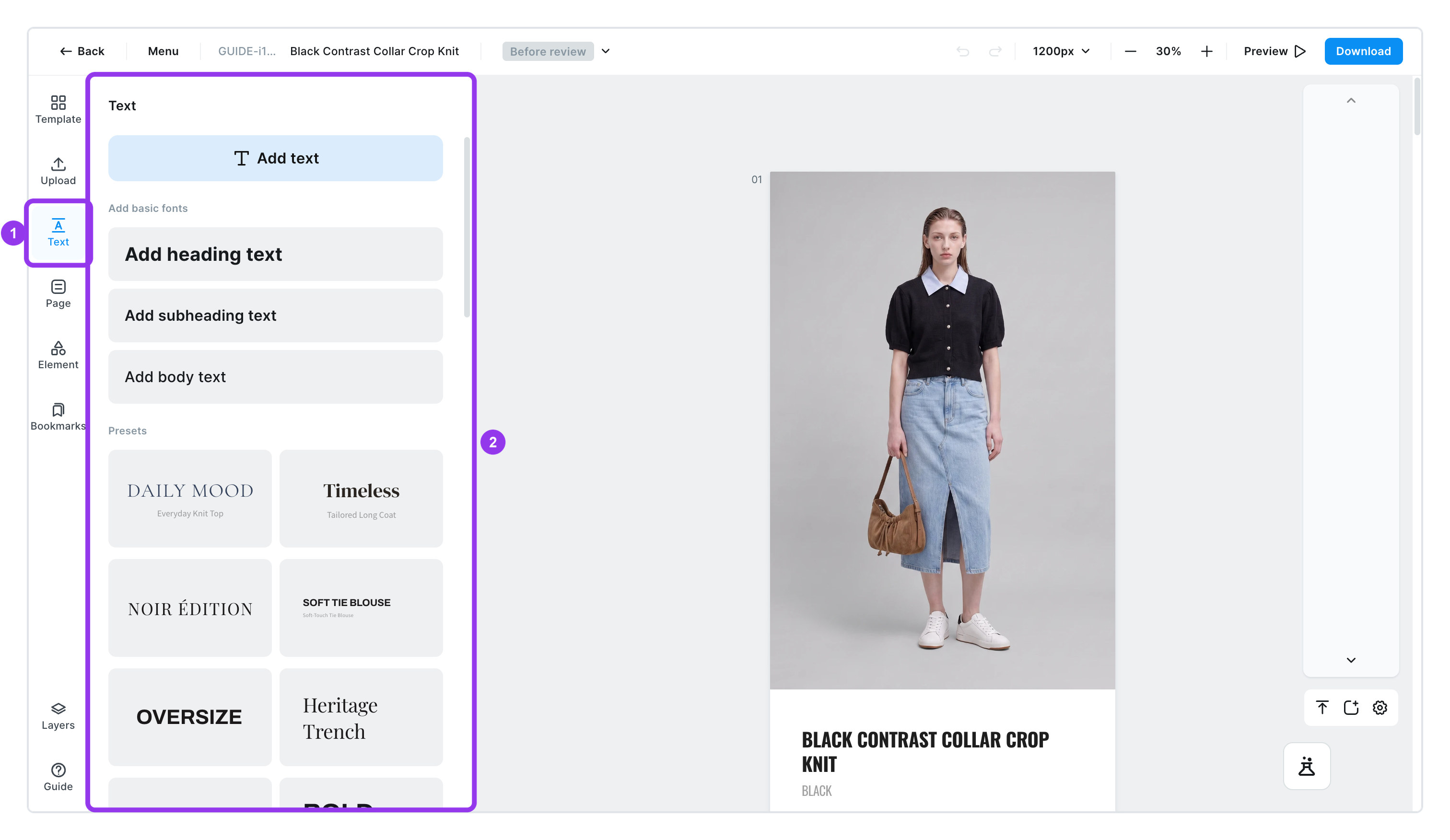Image resolution: width=1450 pixels, height=840 pixels.
Task: Click the floating person figure button
Action: pyautogui.click(x=1307, y=766)
